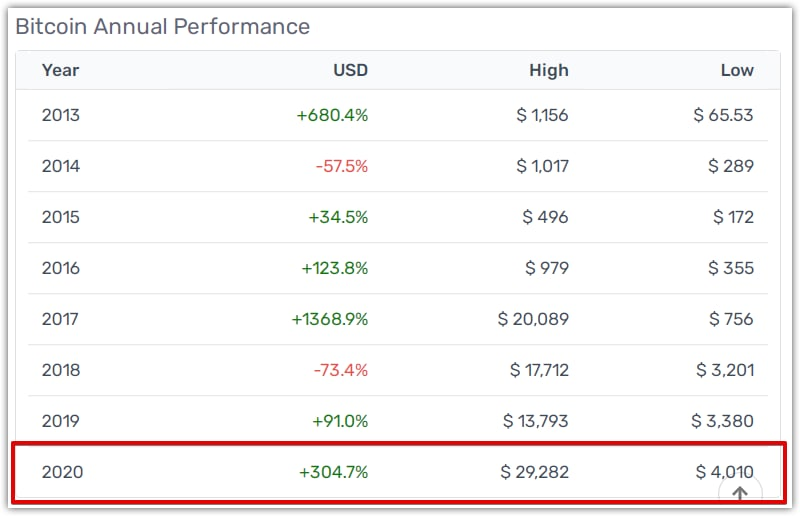Click the $ 29,282 high value
The width and height of the screenshot is (800, 516).
tap(534, 472)
